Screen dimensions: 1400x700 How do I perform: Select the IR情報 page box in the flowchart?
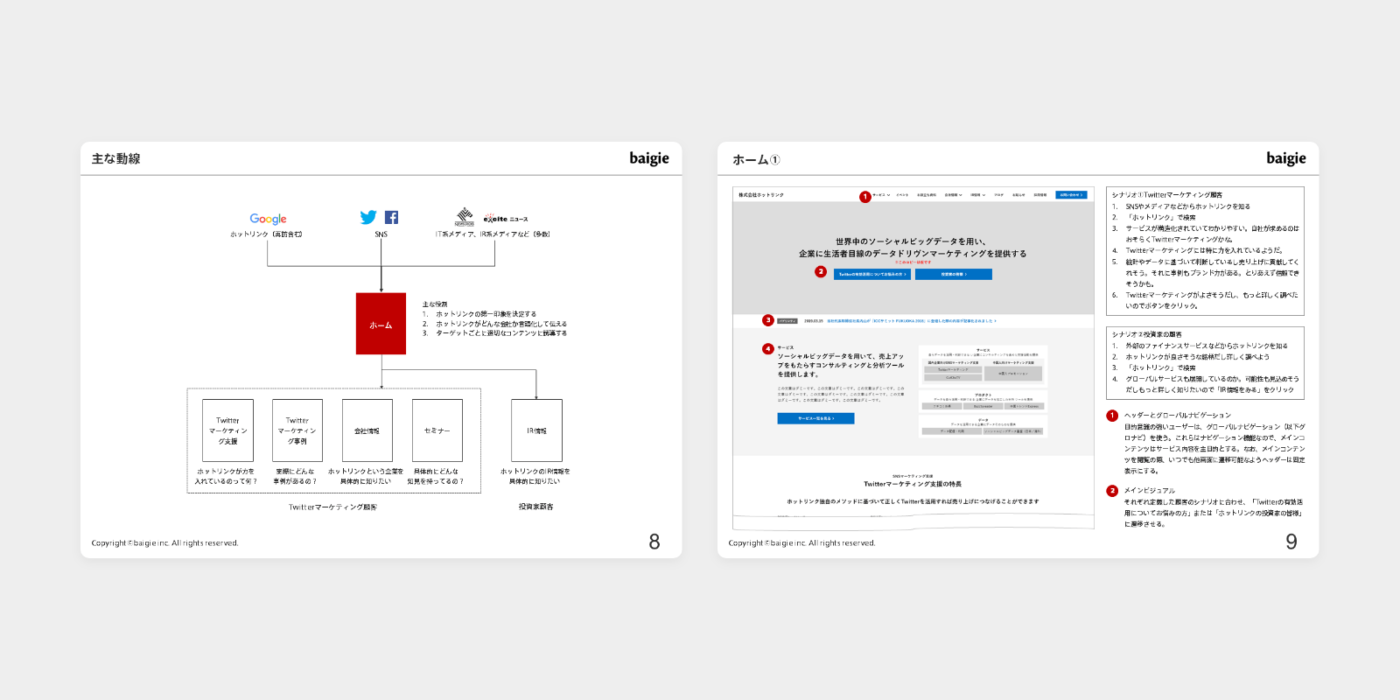pyautogui.click(x=537, y=430)
